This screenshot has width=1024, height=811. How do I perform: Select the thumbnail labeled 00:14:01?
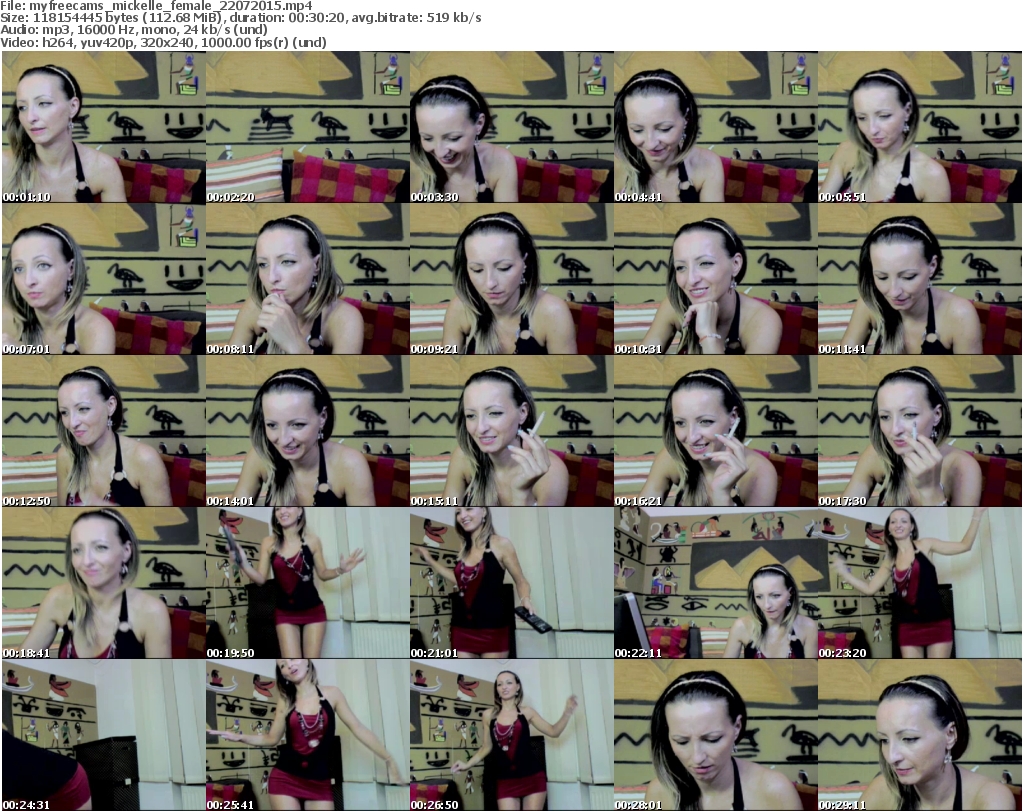click(308, 431)
